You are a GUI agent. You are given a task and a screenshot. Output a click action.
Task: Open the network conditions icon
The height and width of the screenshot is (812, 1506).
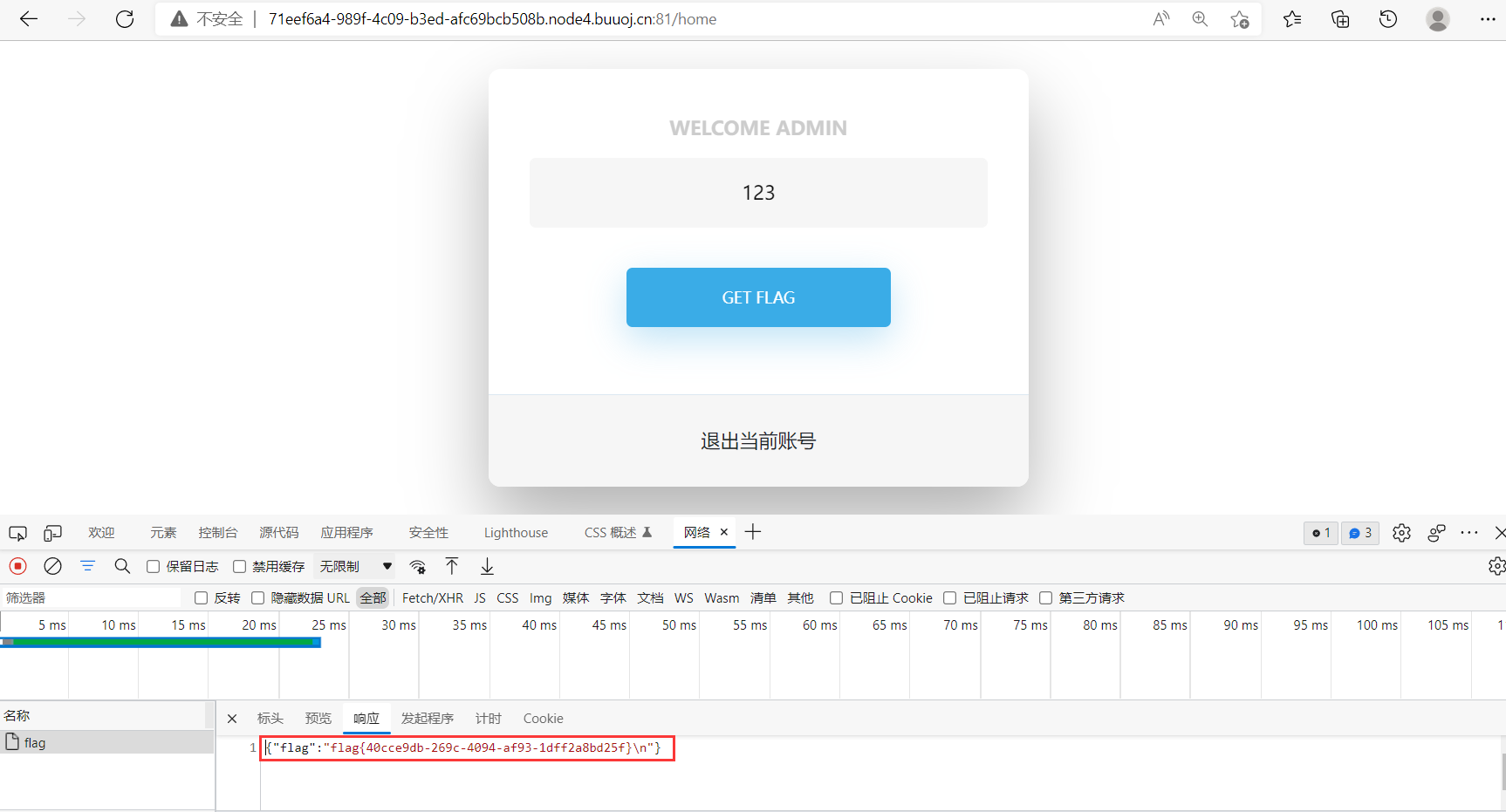[418, 566]
